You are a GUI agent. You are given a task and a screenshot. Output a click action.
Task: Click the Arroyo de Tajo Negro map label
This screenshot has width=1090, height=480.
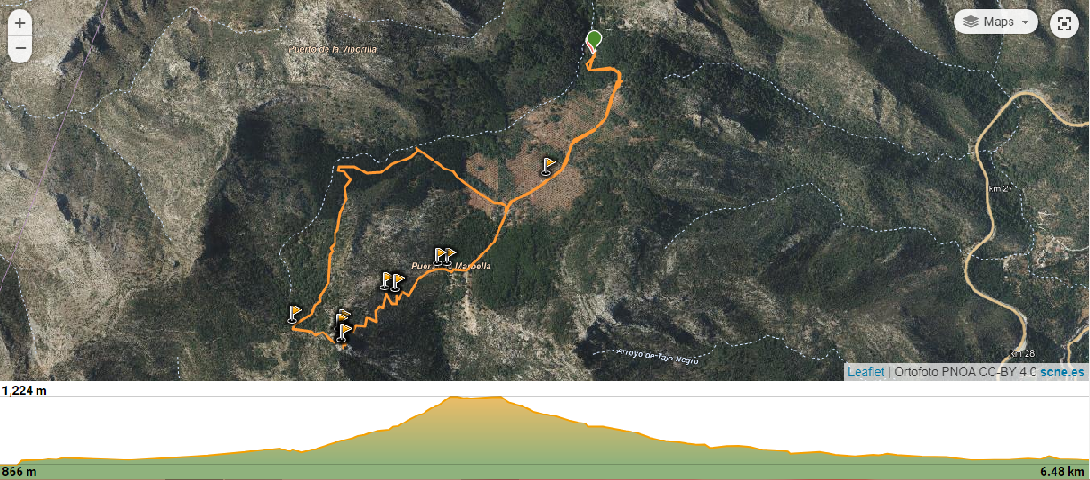click(657, 356)
